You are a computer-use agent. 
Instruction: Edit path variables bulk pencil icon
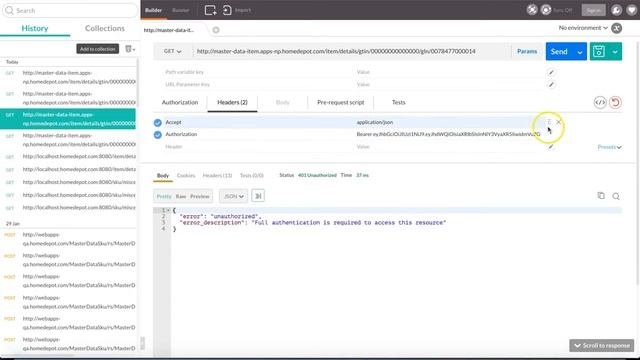point(551,72)
